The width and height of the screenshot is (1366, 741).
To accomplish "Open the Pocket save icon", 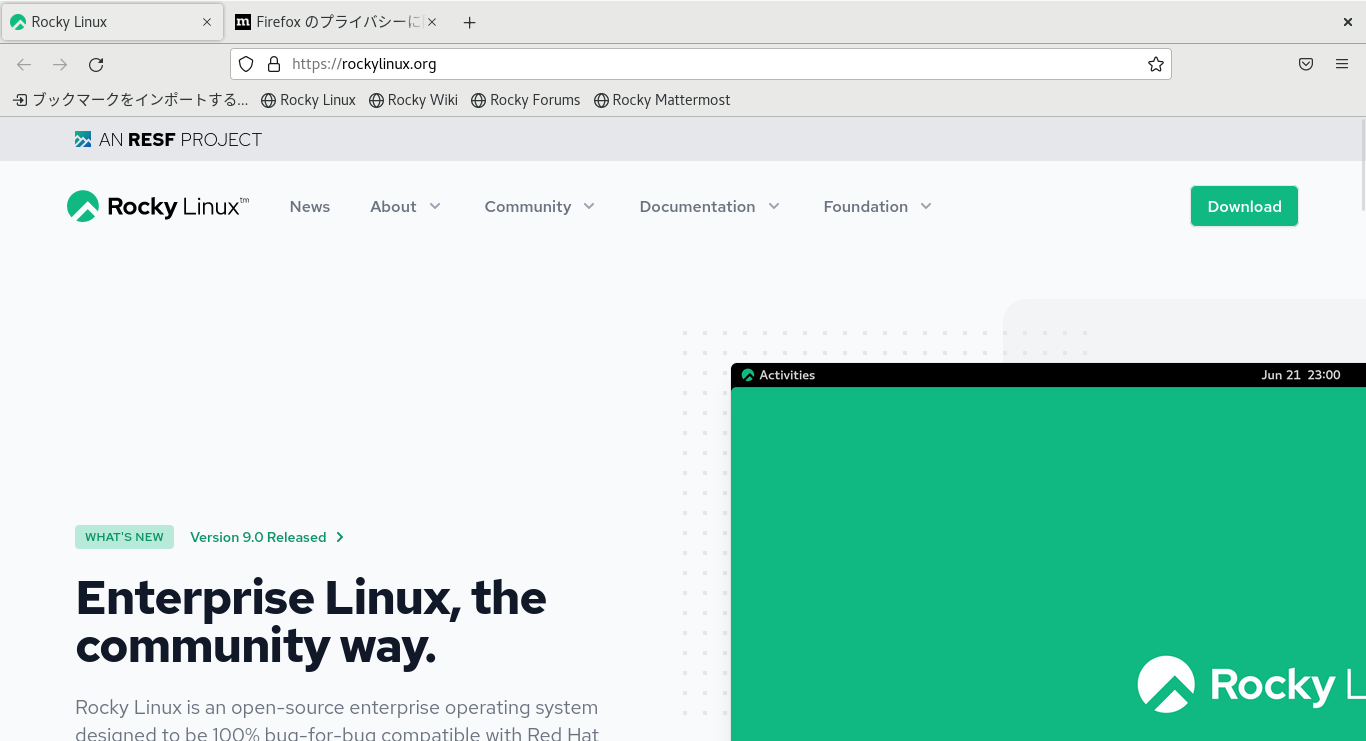I will [x=1306, y=64].
